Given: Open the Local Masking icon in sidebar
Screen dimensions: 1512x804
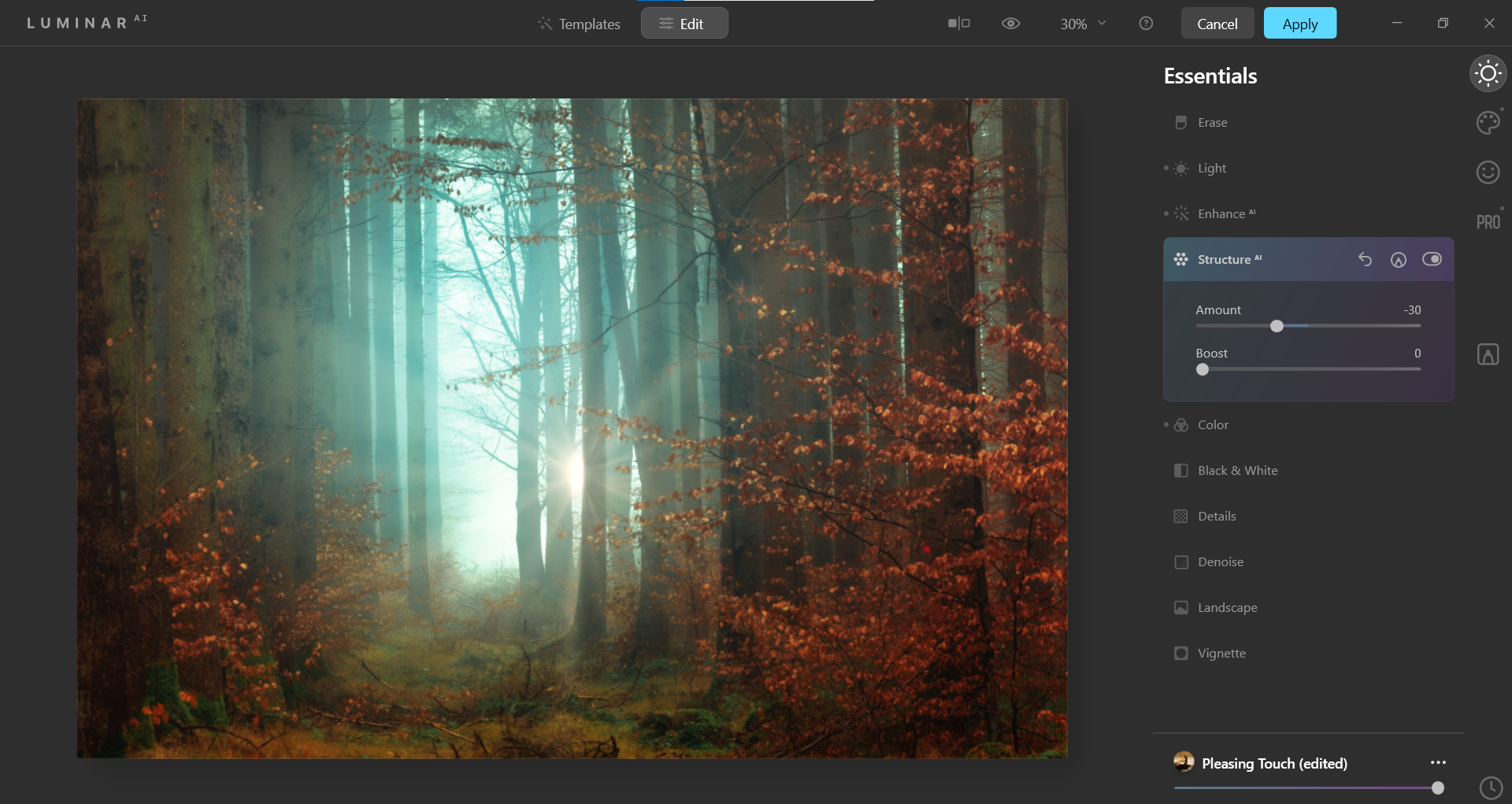Looking at the screenshot, I should click(x=1488, y=355).
